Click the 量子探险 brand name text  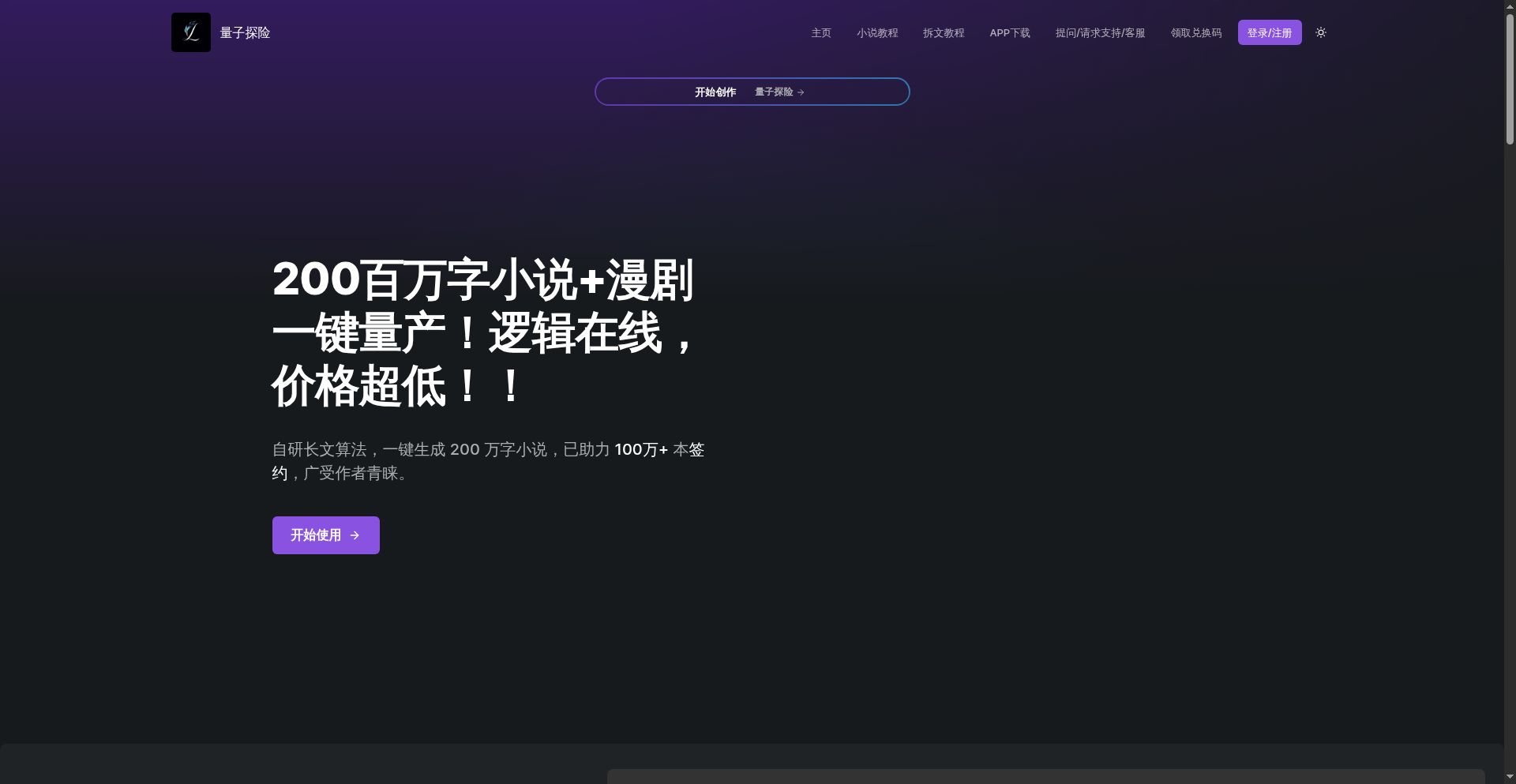tap(244, 32)
